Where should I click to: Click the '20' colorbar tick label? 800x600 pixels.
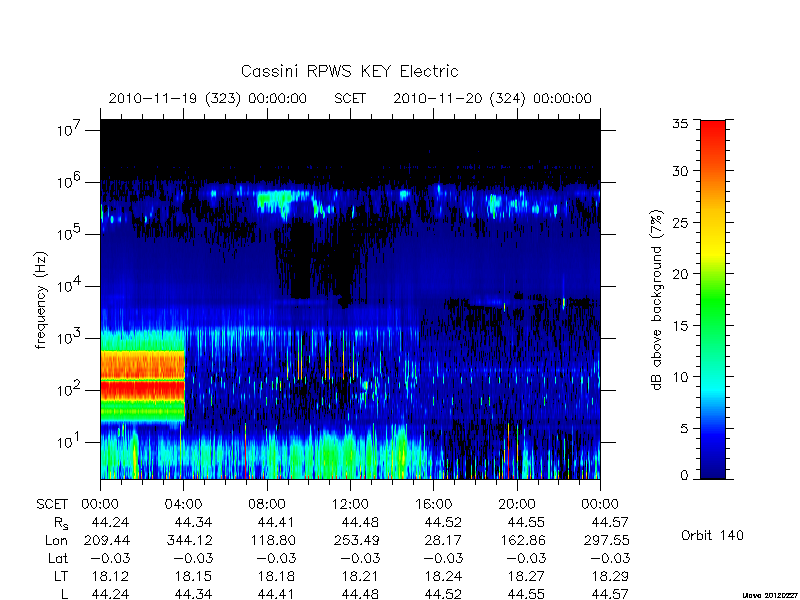click(680, 274)
